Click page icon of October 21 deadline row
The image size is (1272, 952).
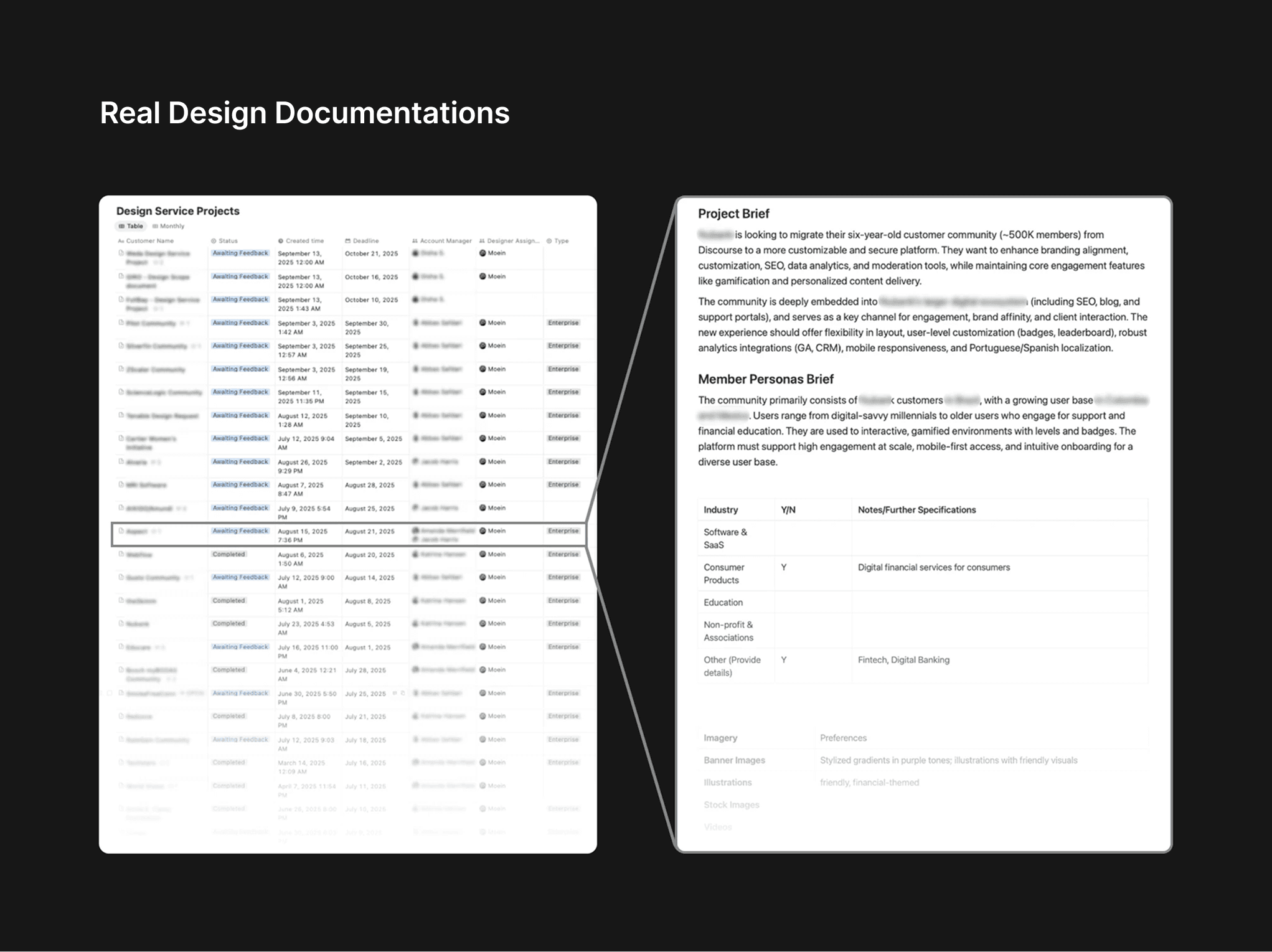pyautogui.click(x=121, y=253)
